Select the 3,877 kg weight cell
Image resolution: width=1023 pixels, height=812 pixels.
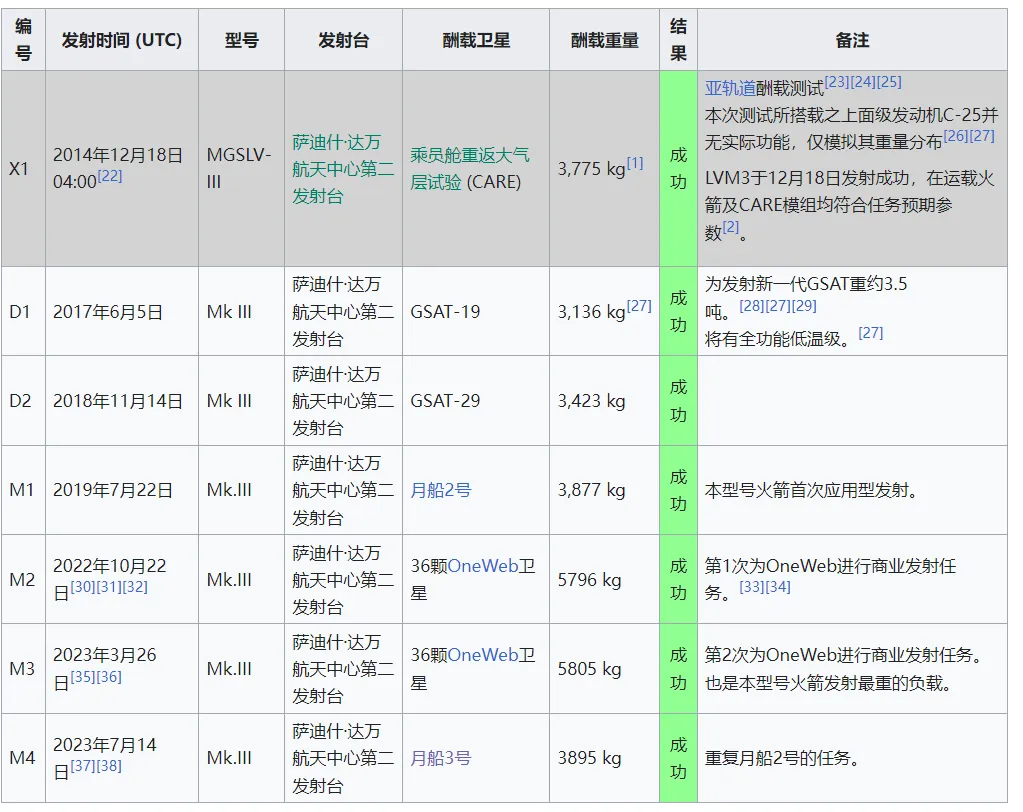(x=604, y=490)
